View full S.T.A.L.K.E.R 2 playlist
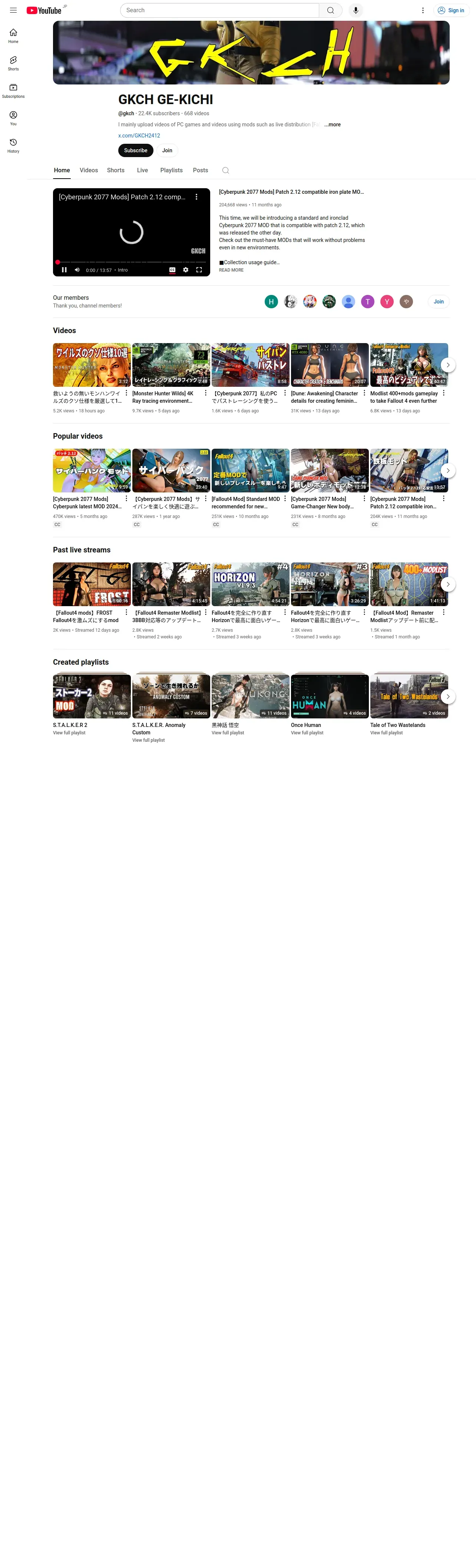 pos(69,733)
